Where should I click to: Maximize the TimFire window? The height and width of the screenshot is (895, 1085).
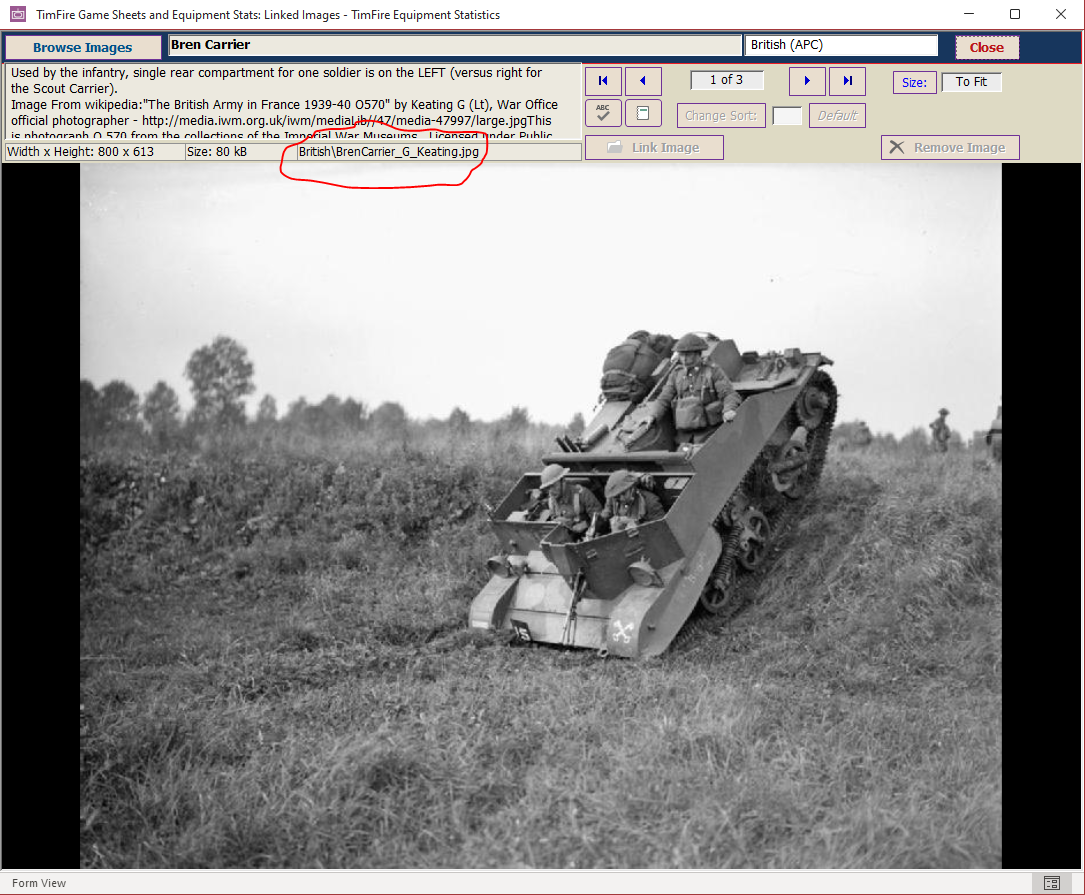click(x=1015, y=14)
